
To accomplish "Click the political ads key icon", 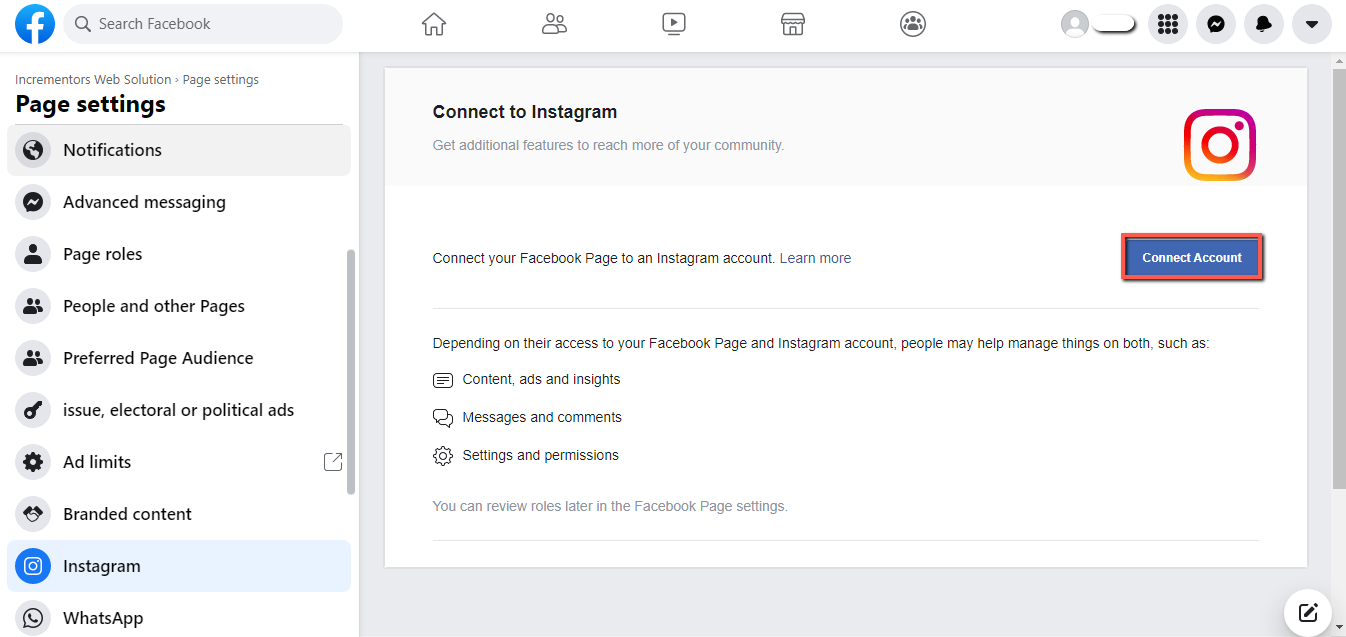I will [33, 410].
